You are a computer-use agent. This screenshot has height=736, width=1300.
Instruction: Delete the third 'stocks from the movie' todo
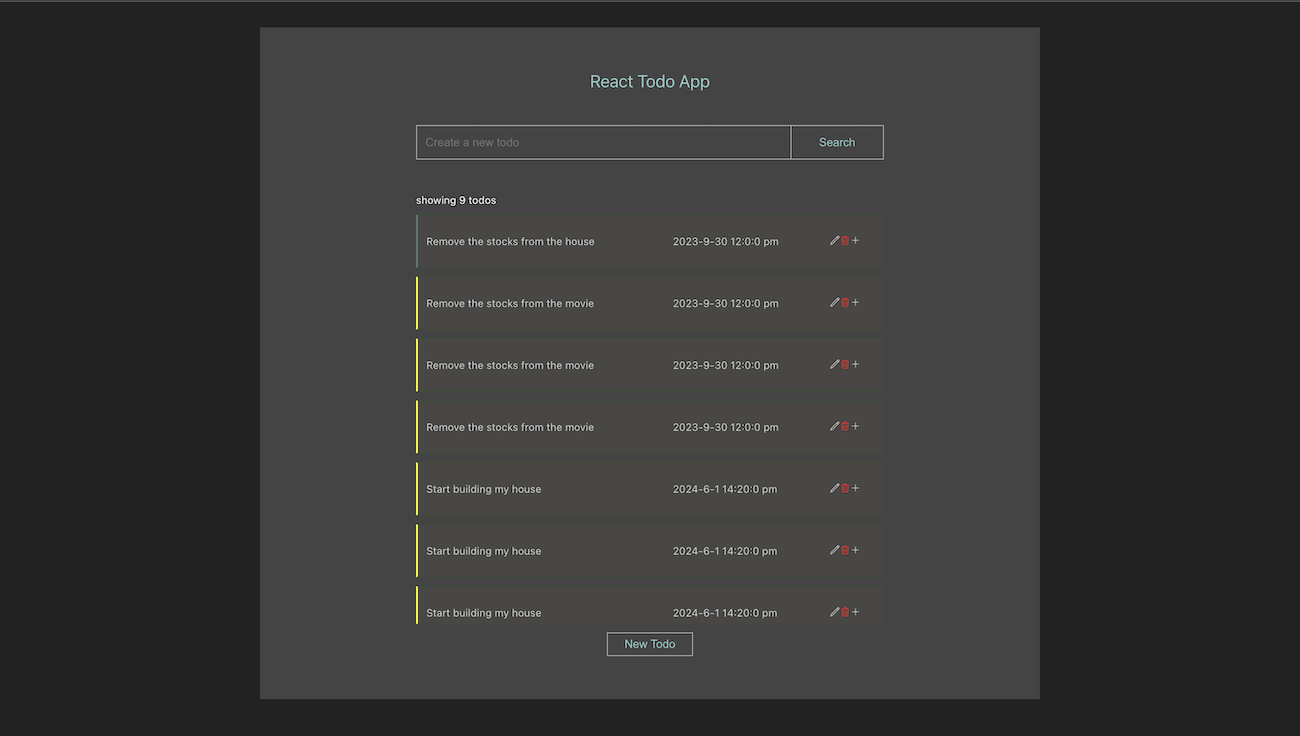tap(845, 427)
